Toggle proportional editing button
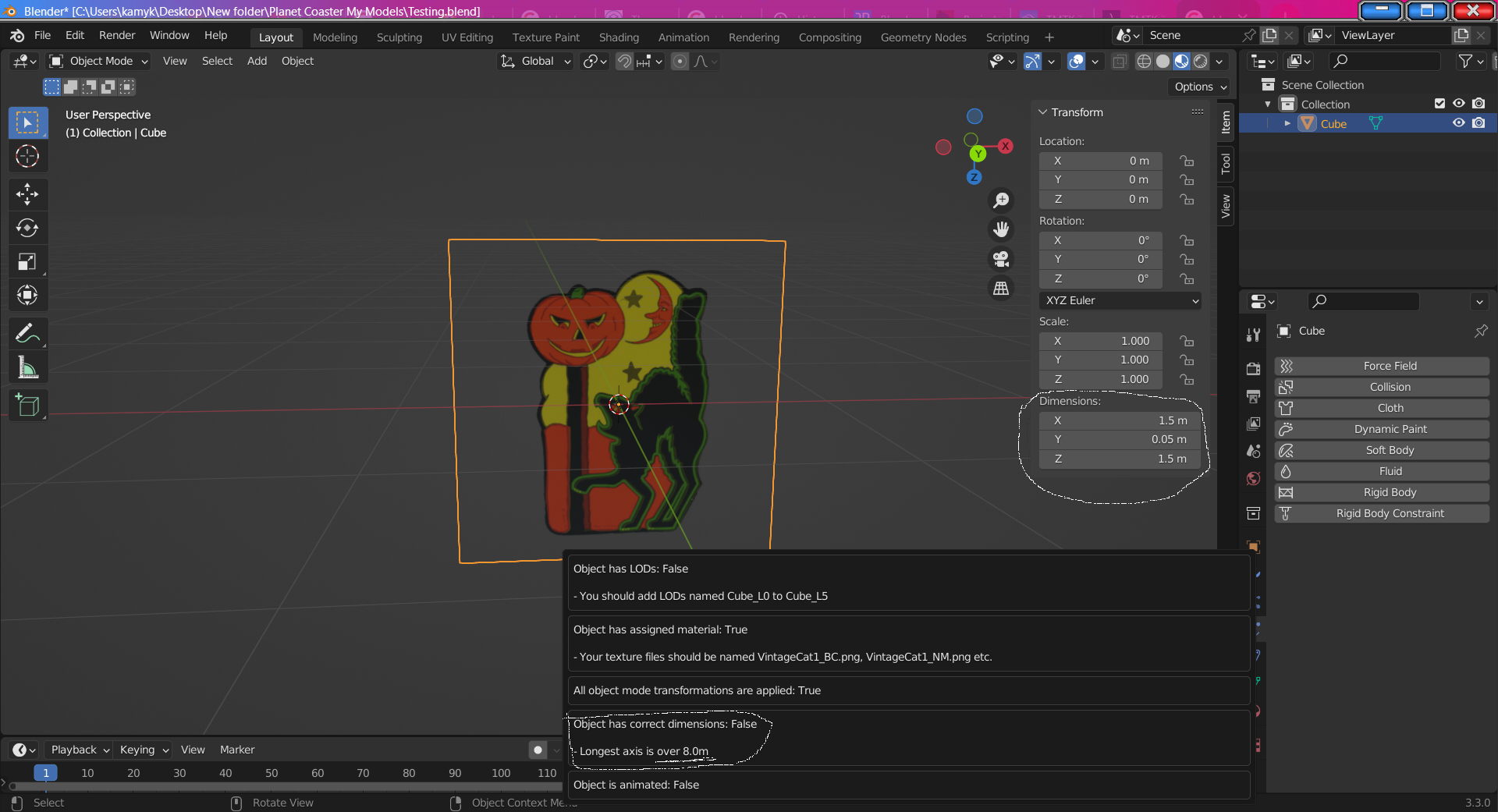Image resolution: width=1498 pixels, height=812 pixels. [680, 61]
